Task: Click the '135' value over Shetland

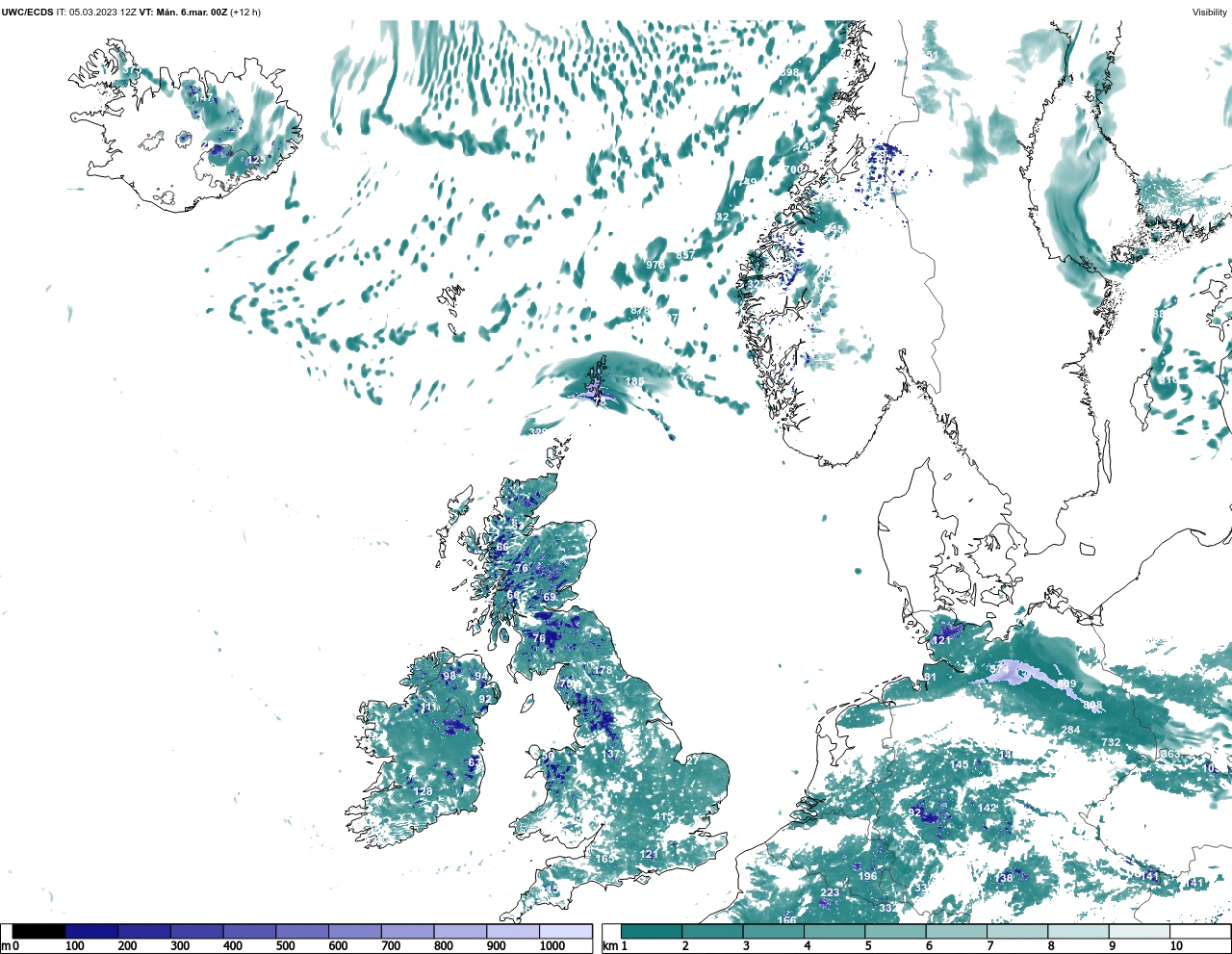Action: (634, 382)
